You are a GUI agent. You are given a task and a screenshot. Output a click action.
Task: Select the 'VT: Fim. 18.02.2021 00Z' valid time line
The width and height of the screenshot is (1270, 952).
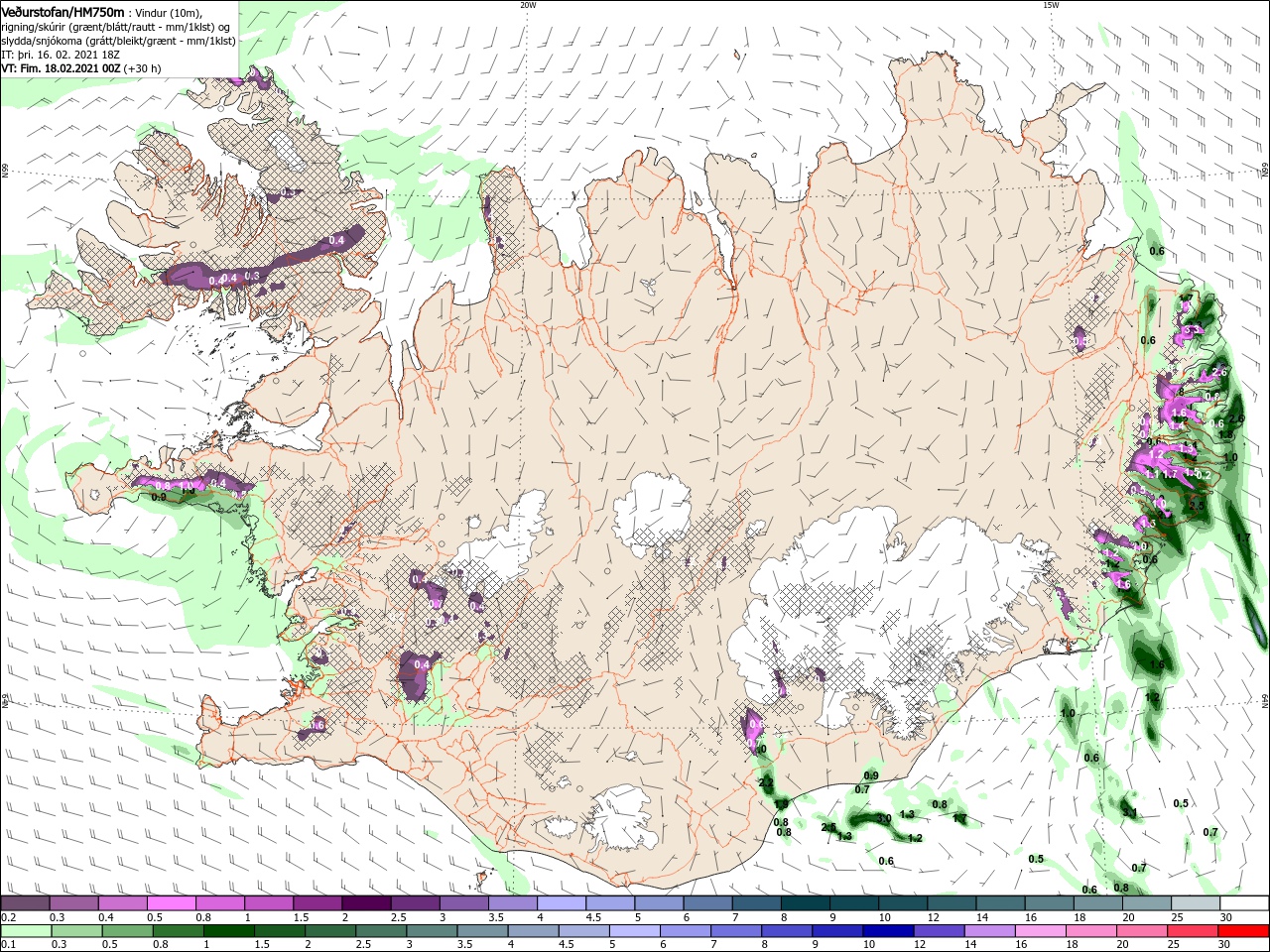[x=62, y=68]
